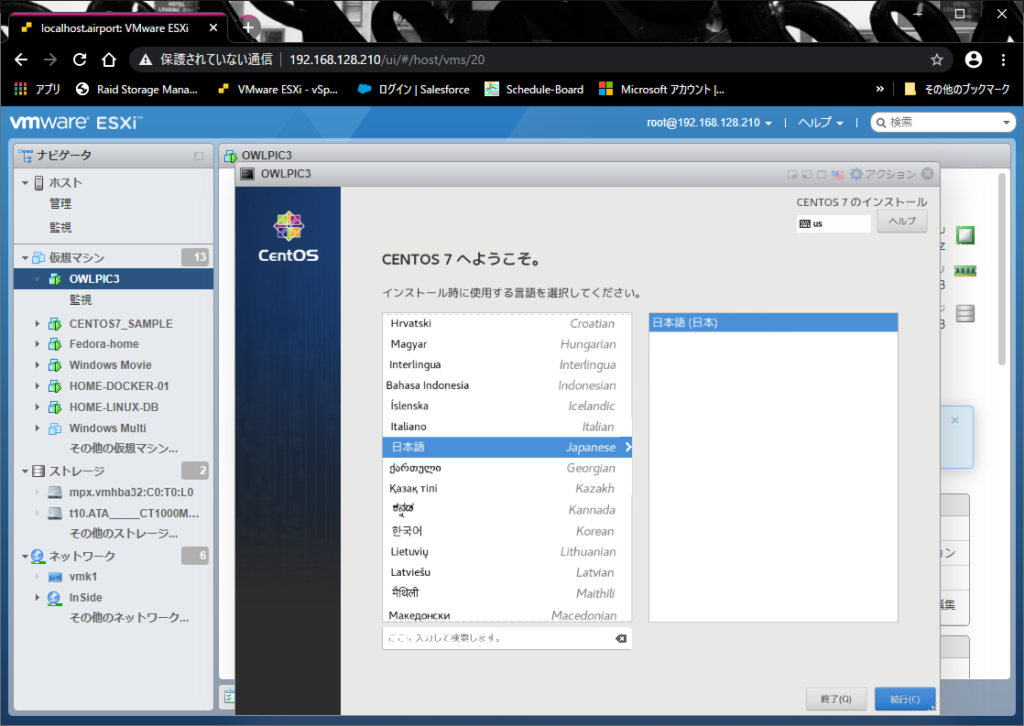This screenshot has width=1024, height=726.
Task: Click the 続行(C) continue button
Action: (904, 699)
